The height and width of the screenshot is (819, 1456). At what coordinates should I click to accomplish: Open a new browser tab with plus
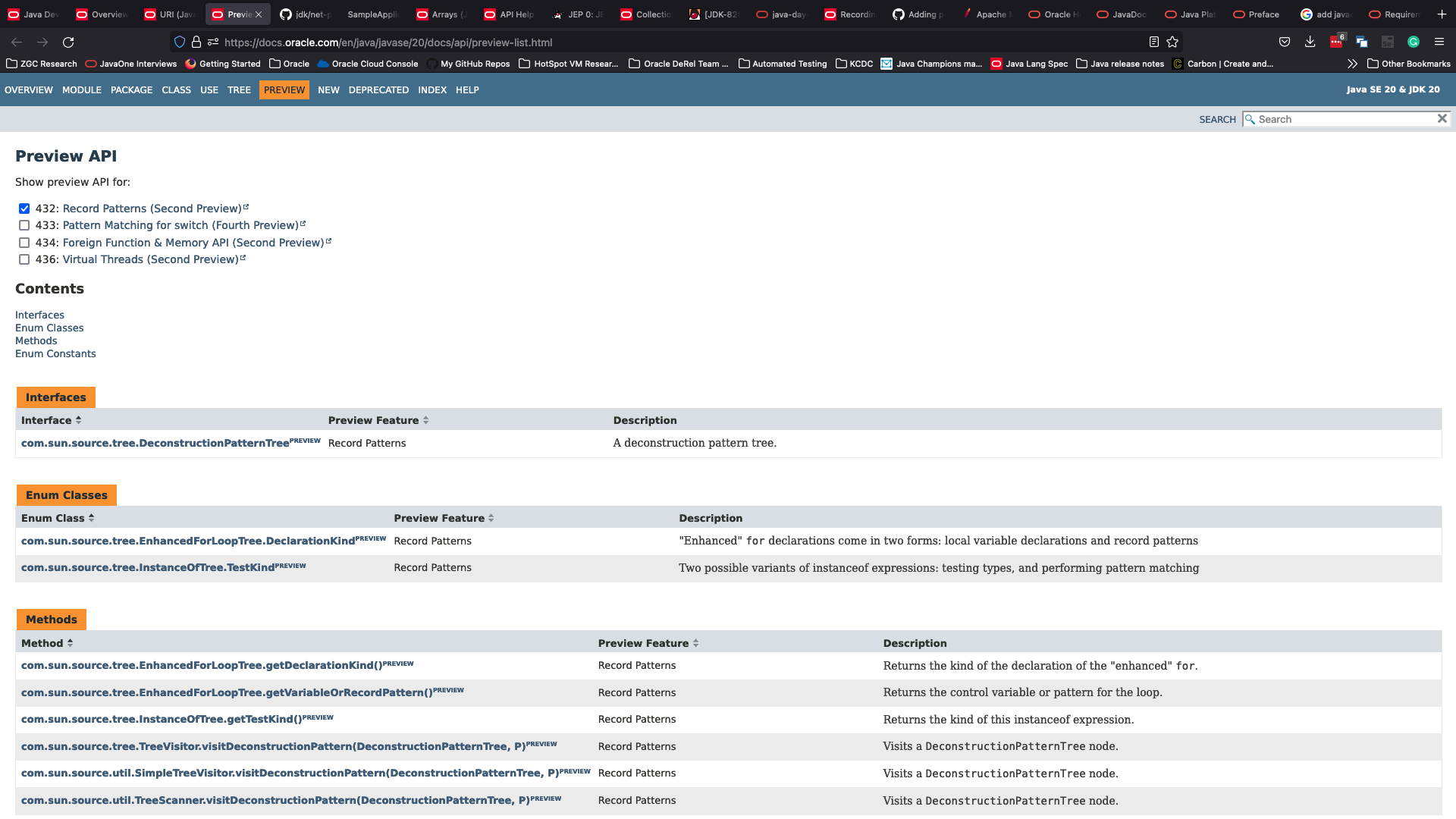[1442, 14]
